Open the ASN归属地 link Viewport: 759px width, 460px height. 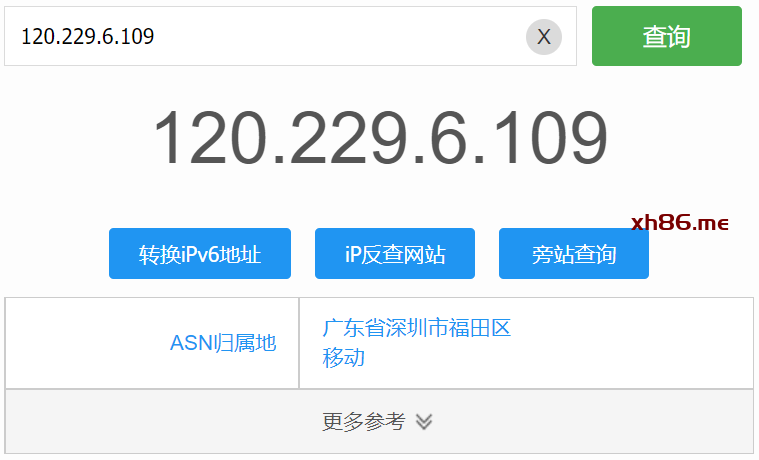point(223,343)
